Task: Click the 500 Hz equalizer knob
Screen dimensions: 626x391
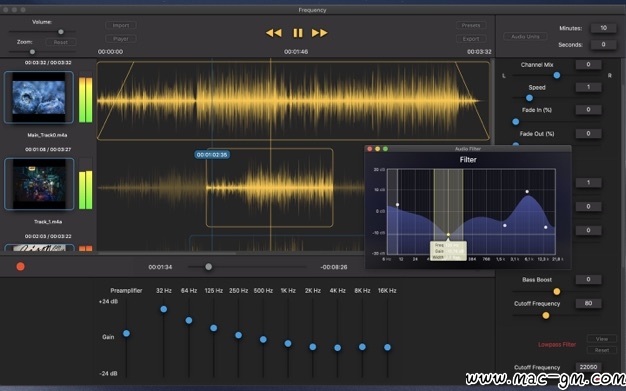Action: (263, 339)
